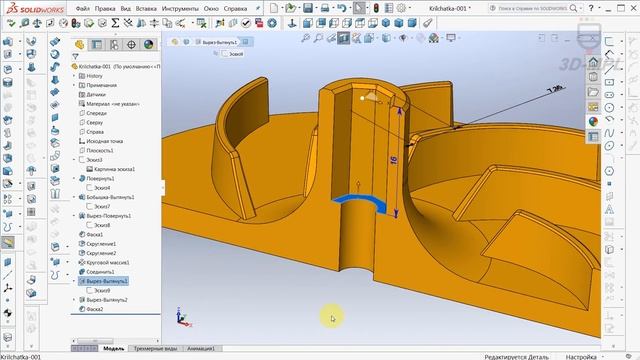Collapse the Бобышка-Вытянуть1 node

click(74, 197)
